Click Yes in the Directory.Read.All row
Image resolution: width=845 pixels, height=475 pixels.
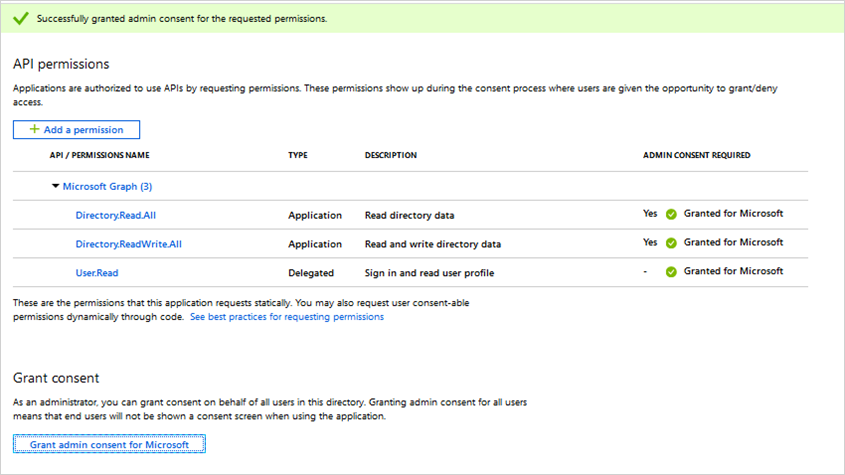pos(650,214)
